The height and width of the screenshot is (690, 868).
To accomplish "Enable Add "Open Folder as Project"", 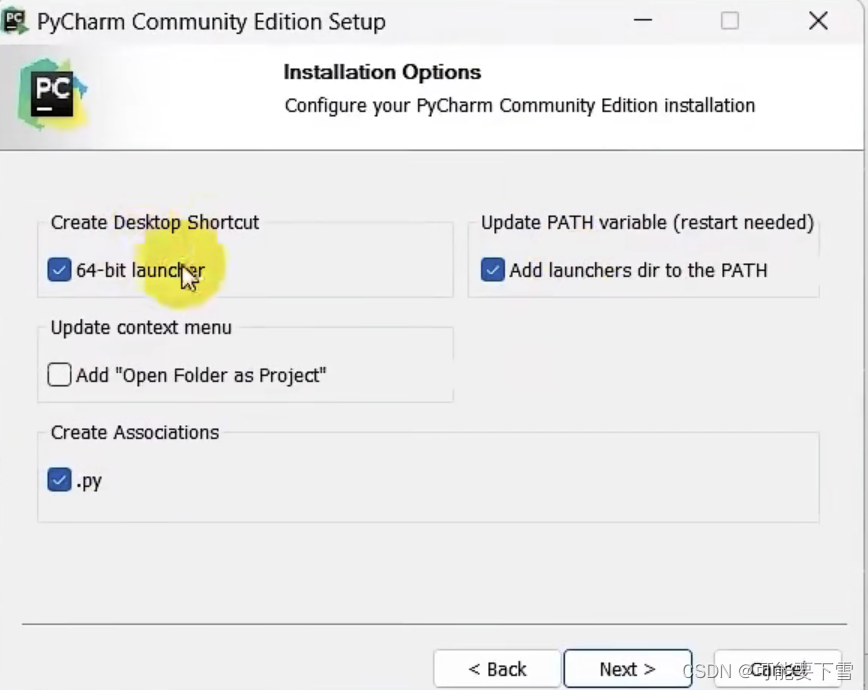I will [x=59, y=375].
